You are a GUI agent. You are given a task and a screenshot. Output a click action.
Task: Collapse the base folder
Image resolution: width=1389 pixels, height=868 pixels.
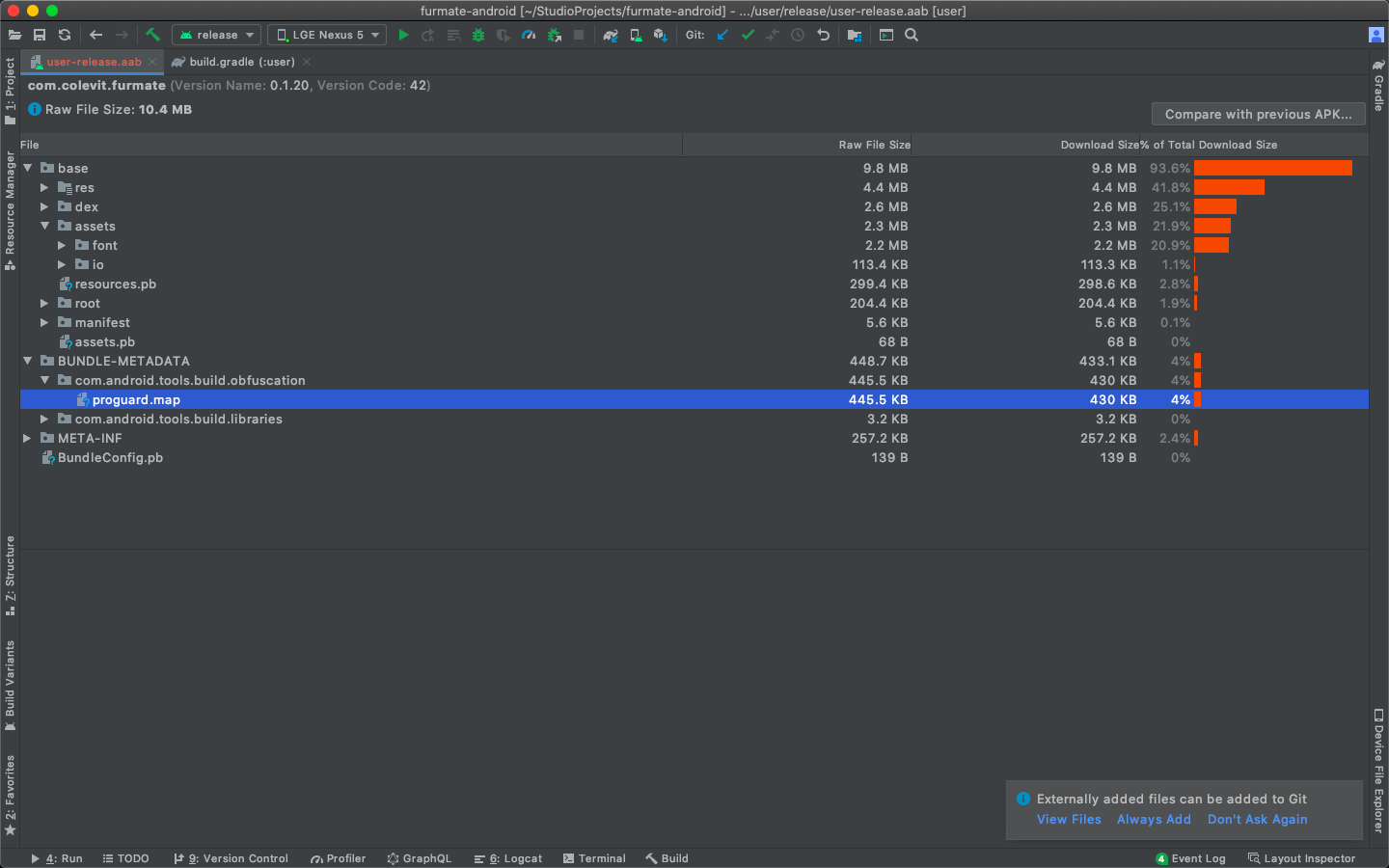tap(28, 168)
